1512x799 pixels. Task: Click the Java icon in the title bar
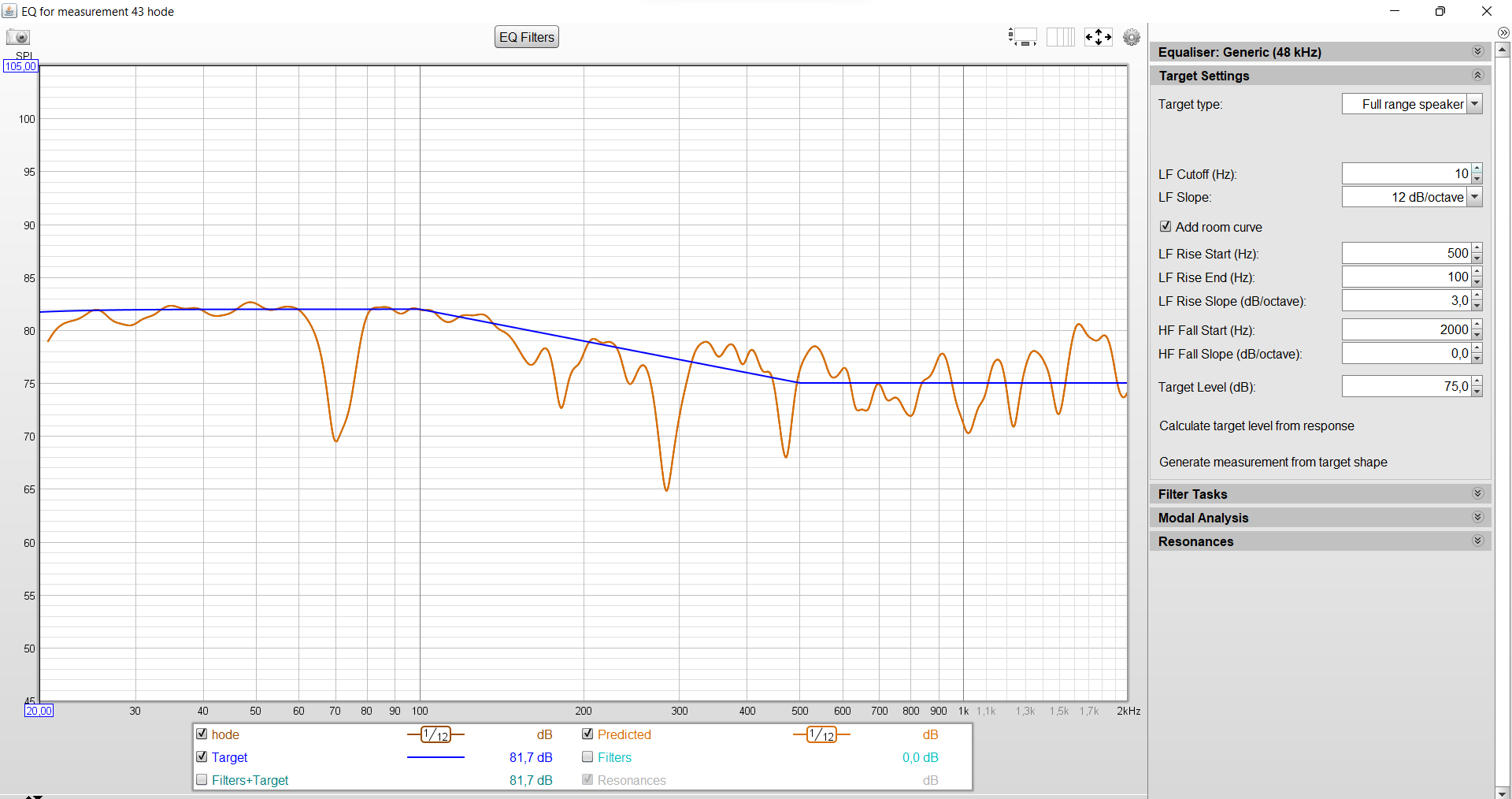pos(9,11)
